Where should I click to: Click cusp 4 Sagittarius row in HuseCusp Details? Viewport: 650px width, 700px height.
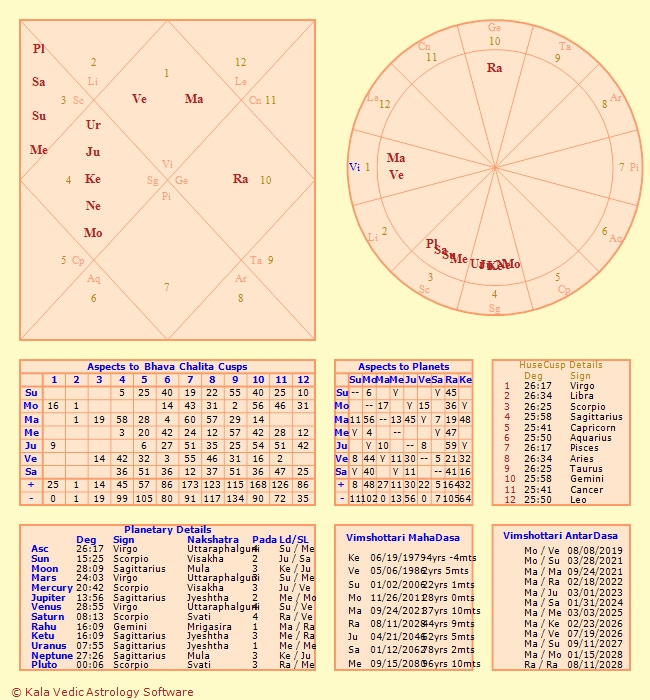(x=563, y=417)
